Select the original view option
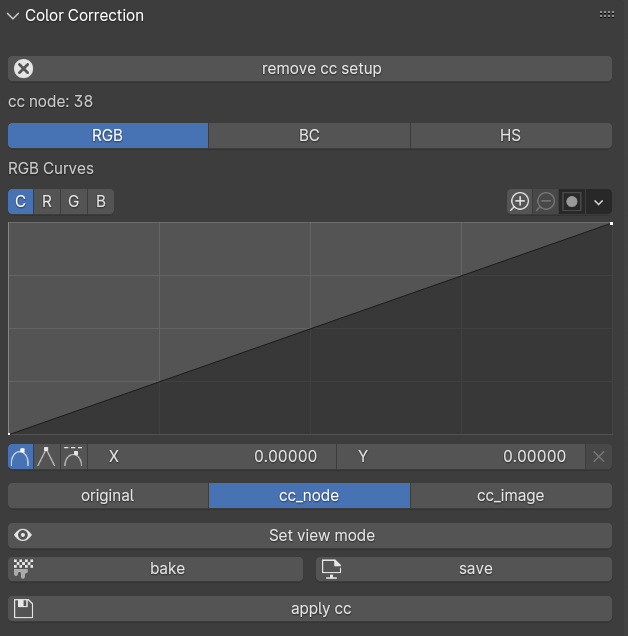Viewport: 628px width, 636px height. [x=108, y=496]
